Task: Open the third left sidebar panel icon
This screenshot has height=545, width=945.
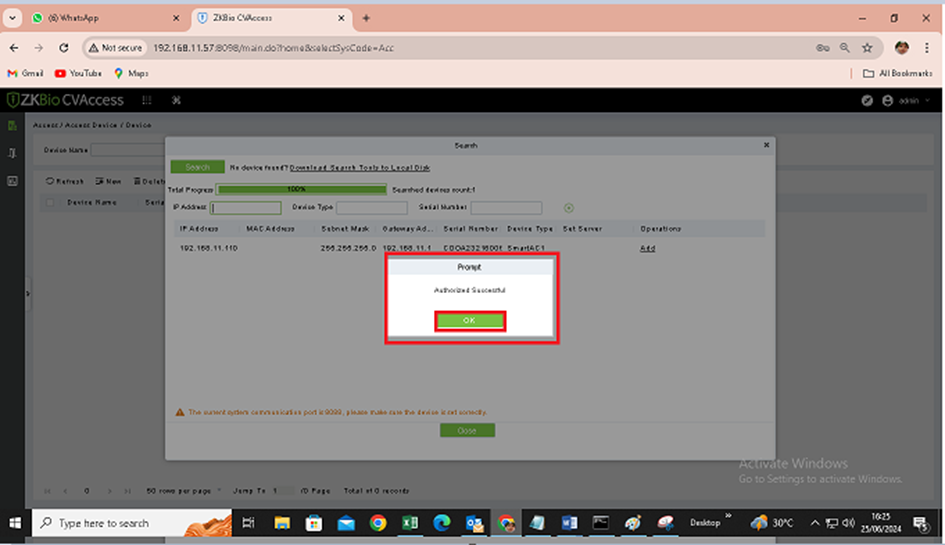Action: coord(12,181)
